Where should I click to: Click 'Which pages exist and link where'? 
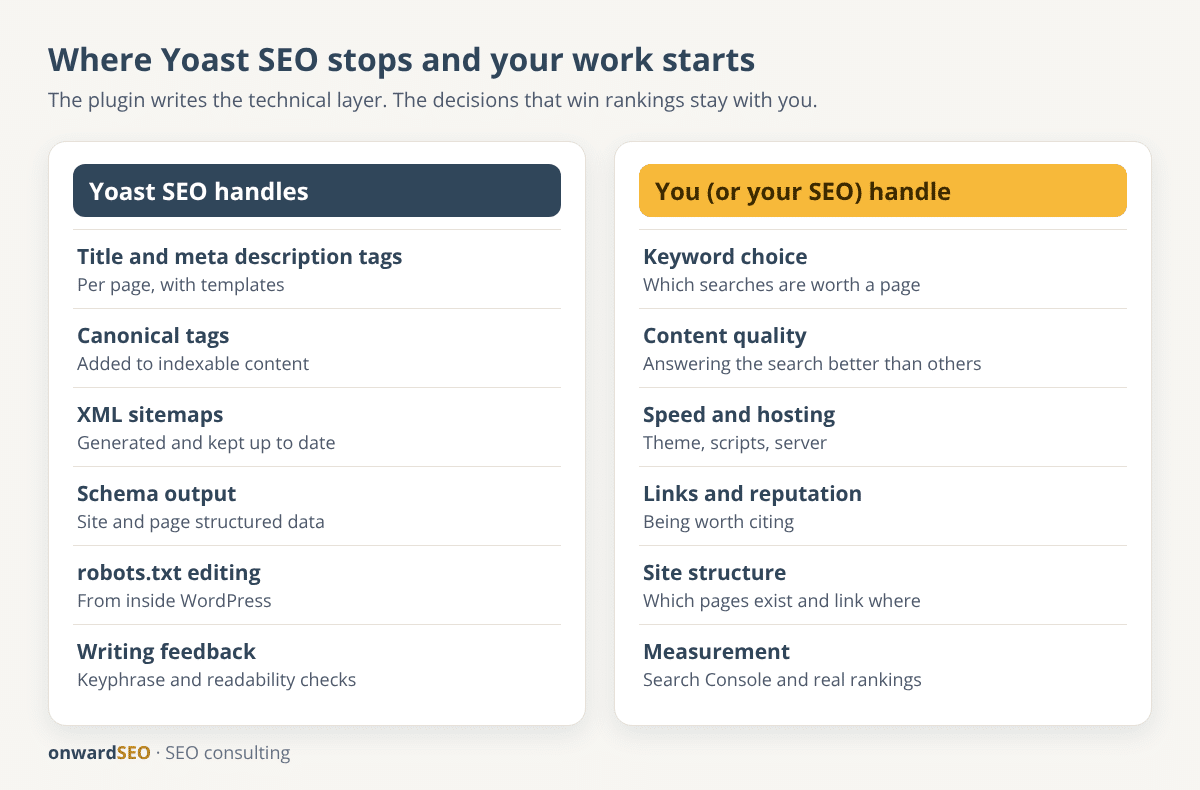(x=782, y=601)
